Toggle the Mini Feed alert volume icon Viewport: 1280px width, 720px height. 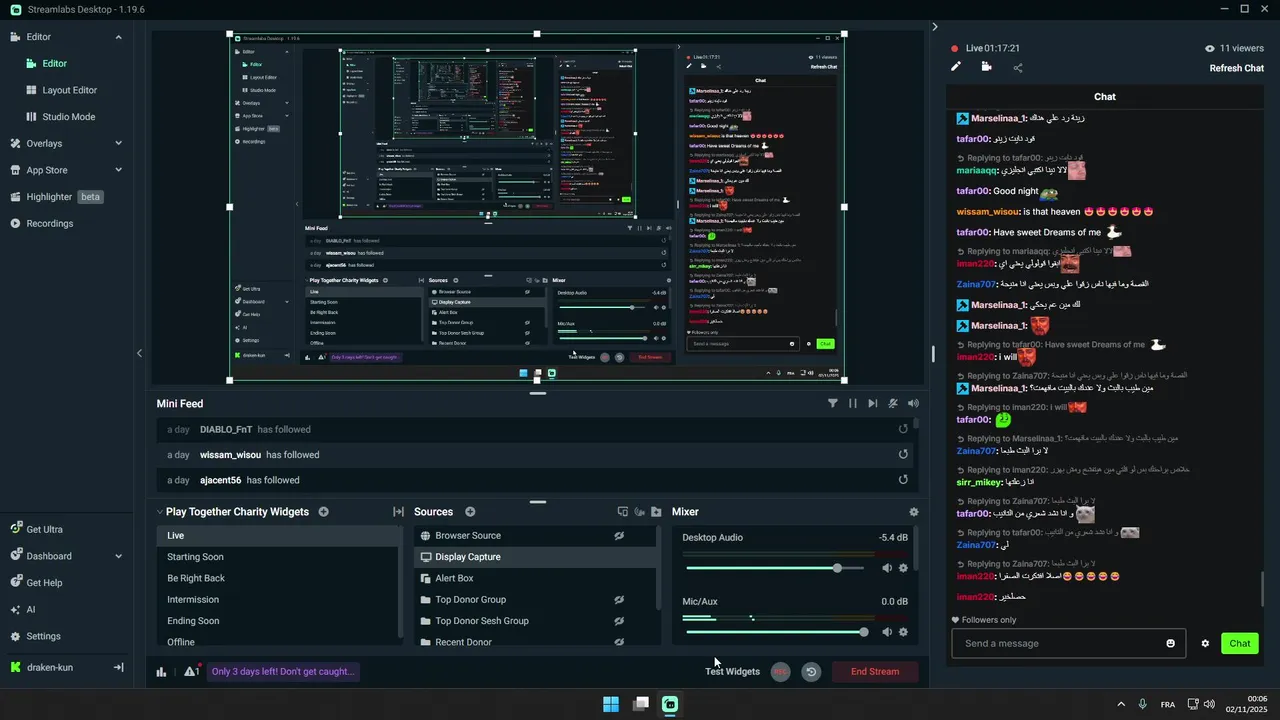[x=913, y=404]
